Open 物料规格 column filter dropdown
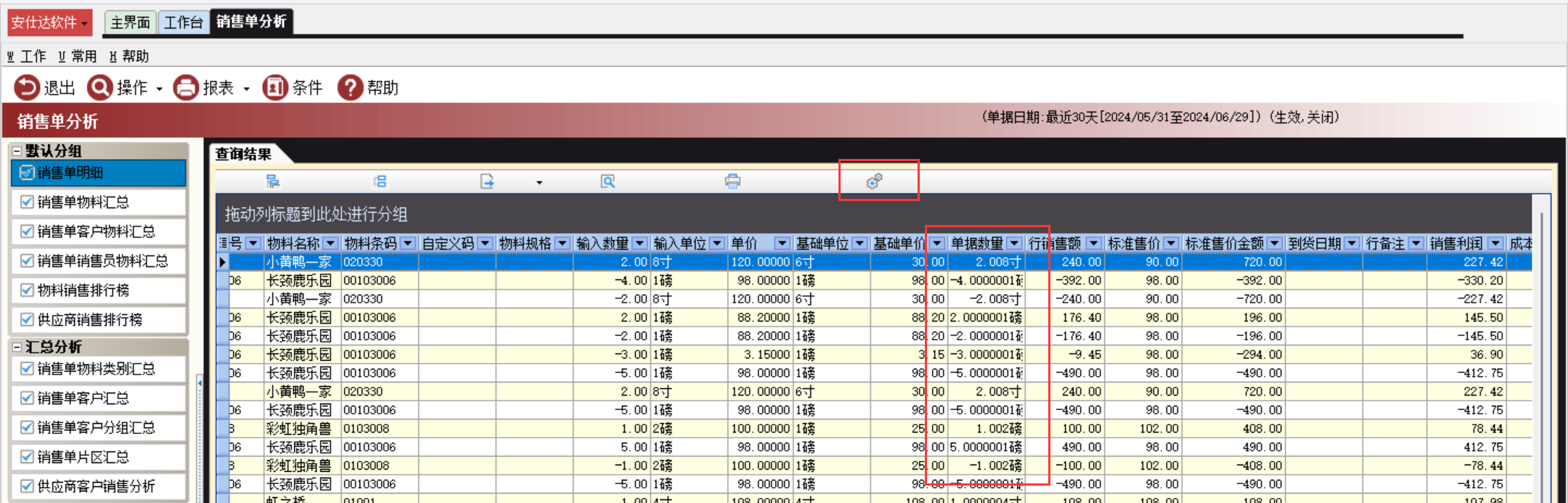Image resolution: width=1568 pixels, height=503 pixels. click(563, 243)
